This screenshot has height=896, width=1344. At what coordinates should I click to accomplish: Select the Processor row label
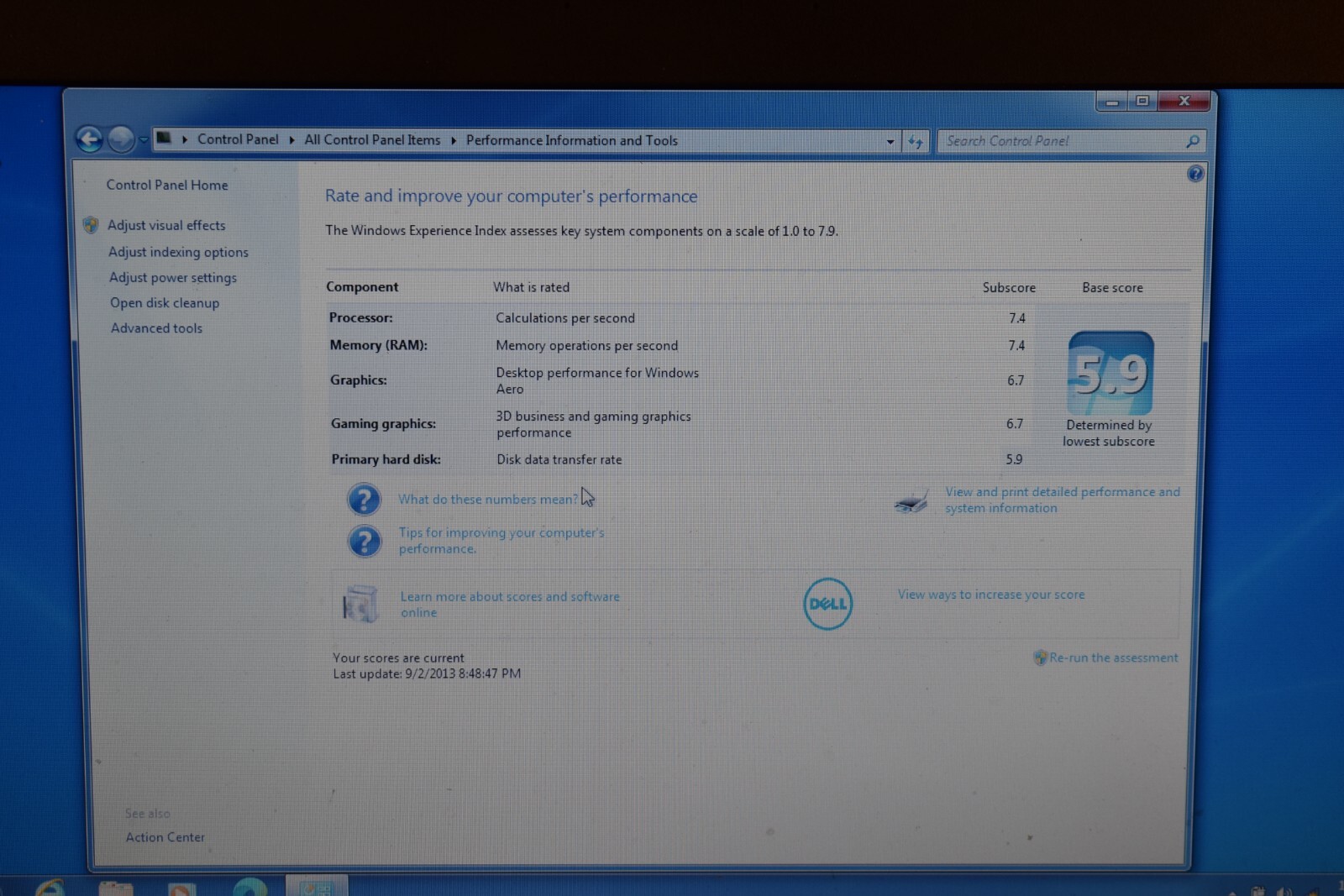pos(361,317)
